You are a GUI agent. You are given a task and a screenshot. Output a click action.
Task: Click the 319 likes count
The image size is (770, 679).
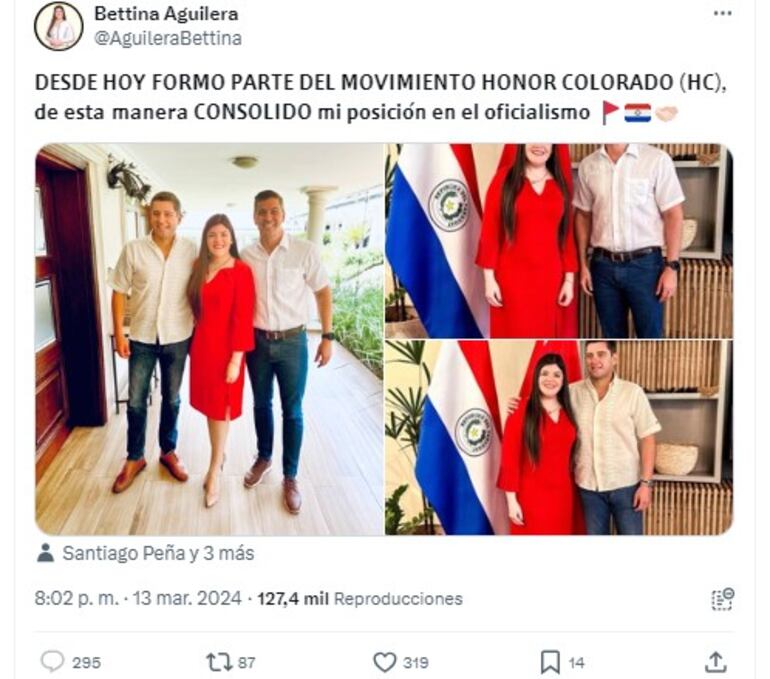point(415,663)
